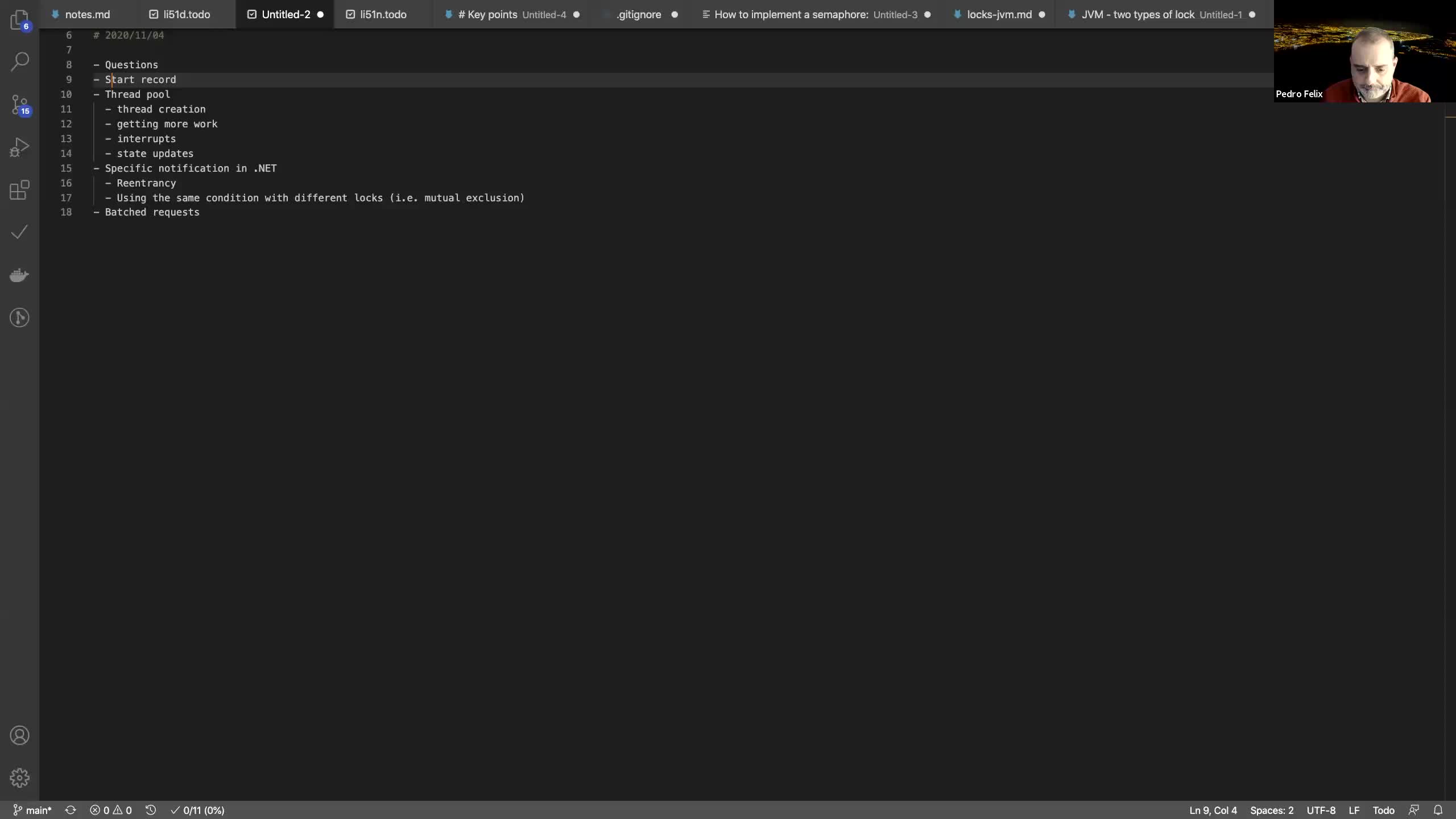The image size is (1456, 819).
Task: Click the Accounts icon in activity bar
Action: 19,735
